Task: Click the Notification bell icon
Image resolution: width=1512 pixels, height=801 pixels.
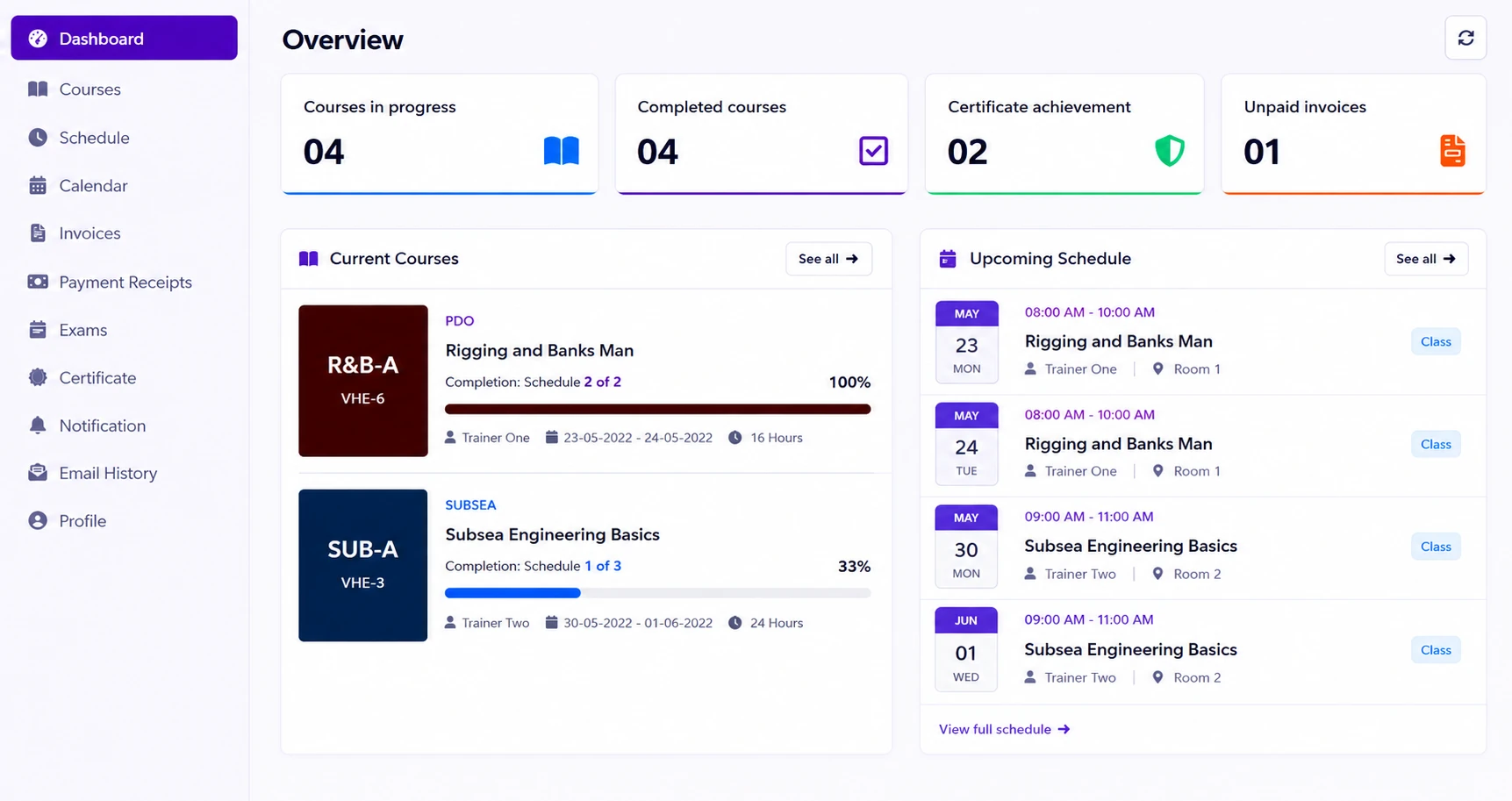Action: (x=38, y=426)
